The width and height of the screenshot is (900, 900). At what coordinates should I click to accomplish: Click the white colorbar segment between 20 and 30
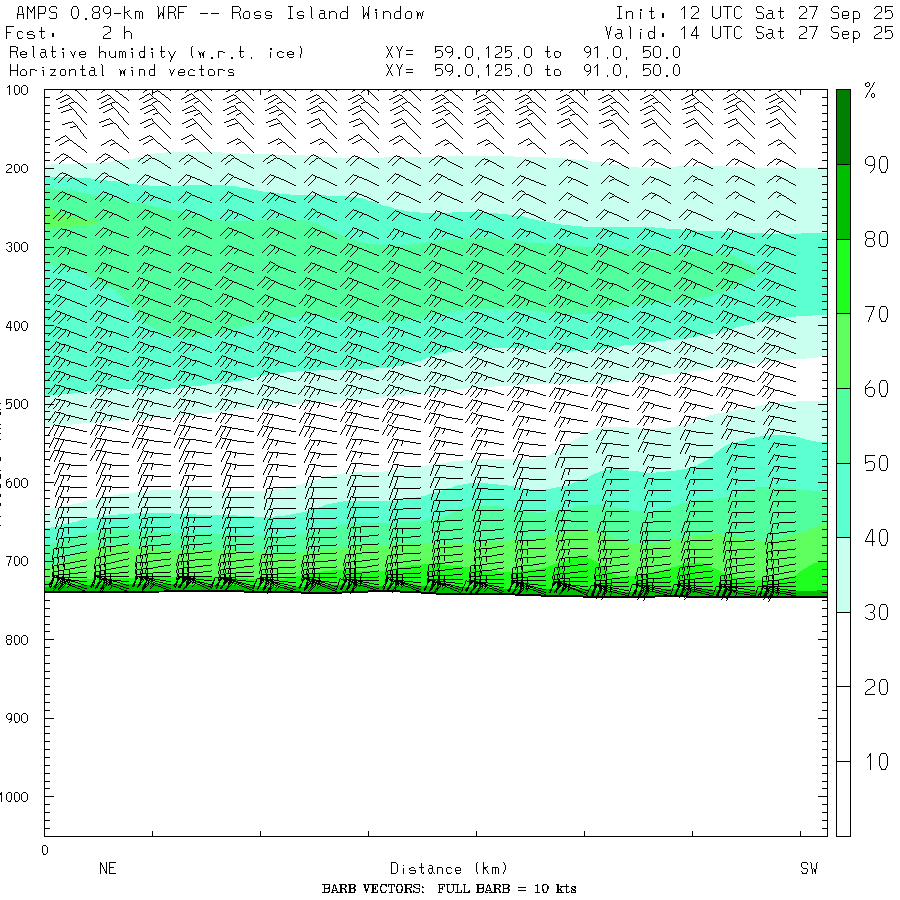coord(843,650)
